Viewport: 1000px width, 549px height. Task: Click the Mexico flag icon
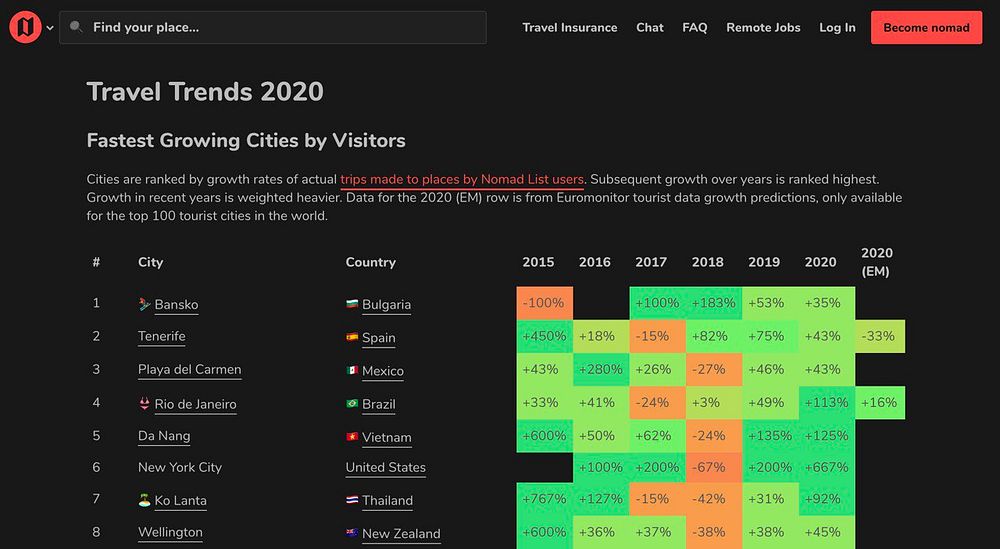click(352, 370)
